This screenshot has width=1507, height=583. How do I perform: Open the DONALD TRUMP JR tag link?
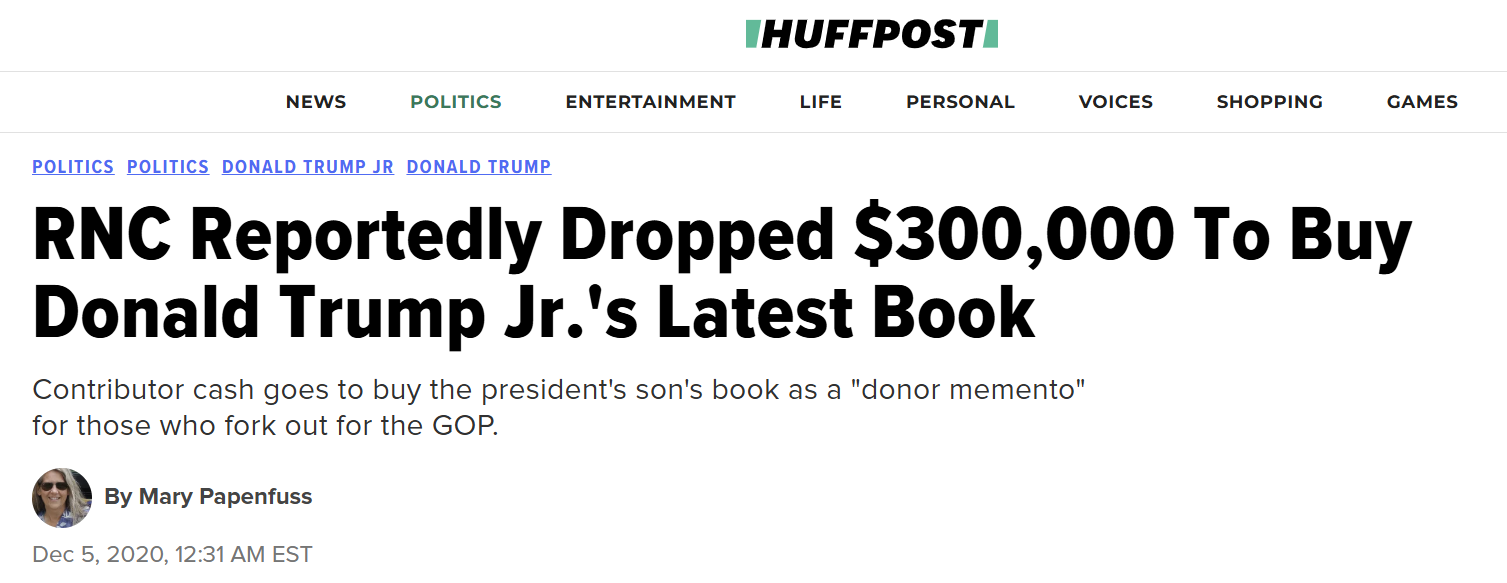pyautogui.click(x=308, y=167)
